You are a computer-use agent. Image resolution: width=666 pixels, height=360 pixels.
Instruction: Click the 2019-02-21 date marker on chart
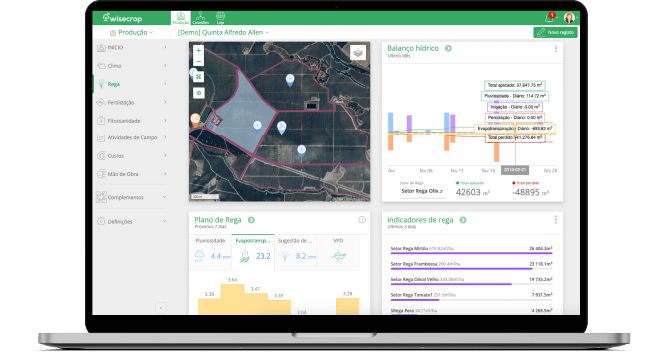[x=515, y=170]
